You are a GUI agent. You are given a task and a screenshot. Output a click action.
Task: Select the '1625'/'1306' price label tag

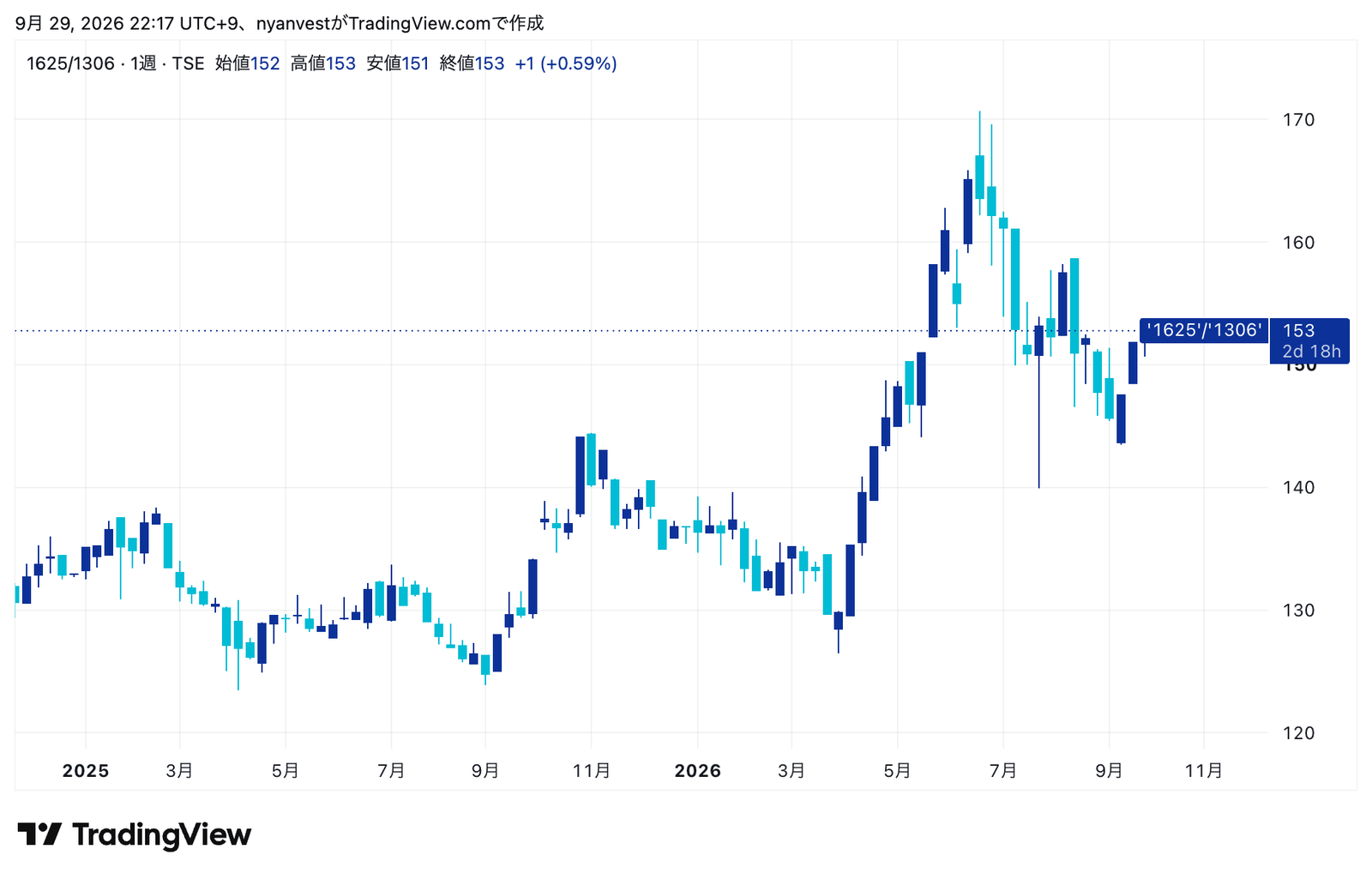[x=1204, y=330]
